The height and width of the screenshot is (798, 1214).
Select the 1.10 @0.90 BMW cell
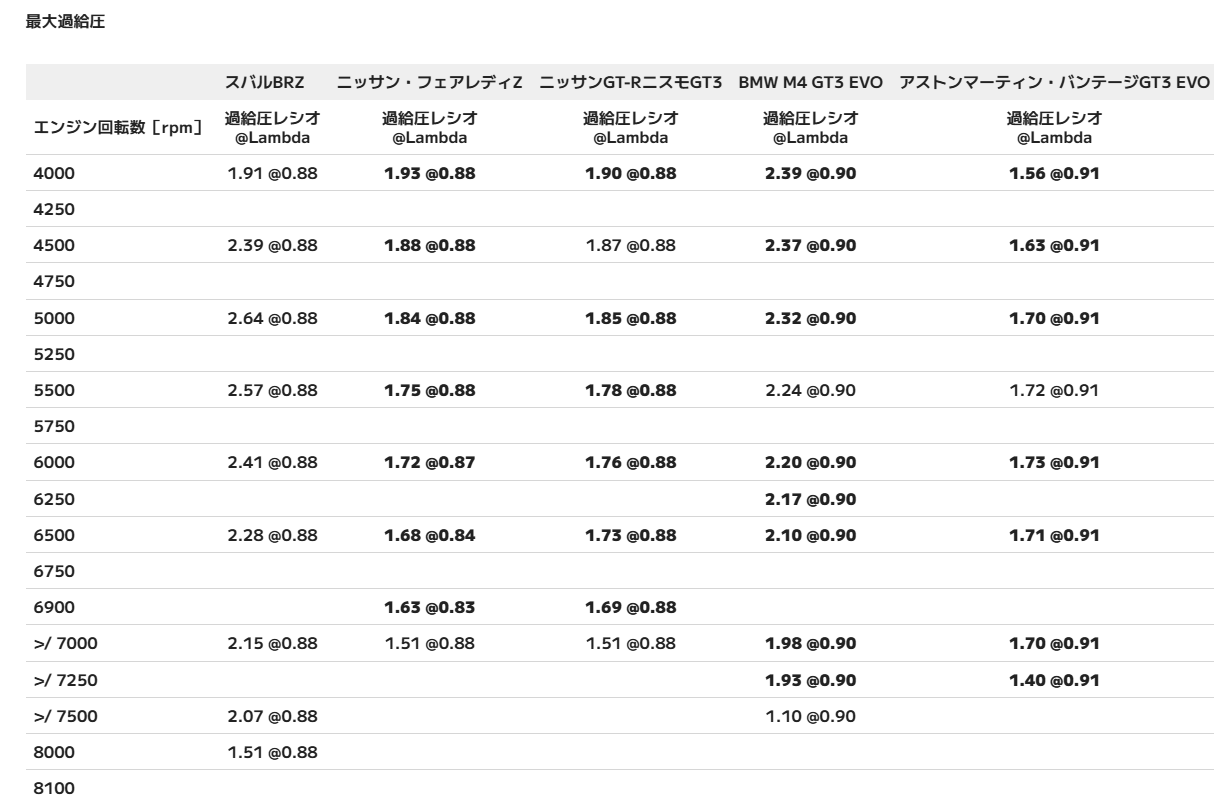point(810,715)
